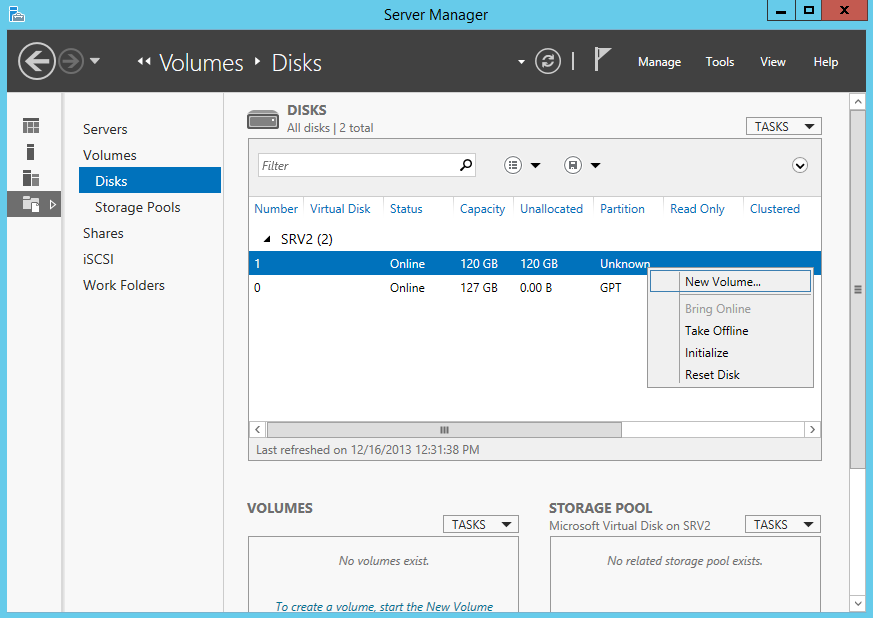The image size is (873, 618).
Task: Open the notifications flag icon
Action: (602, 60)
